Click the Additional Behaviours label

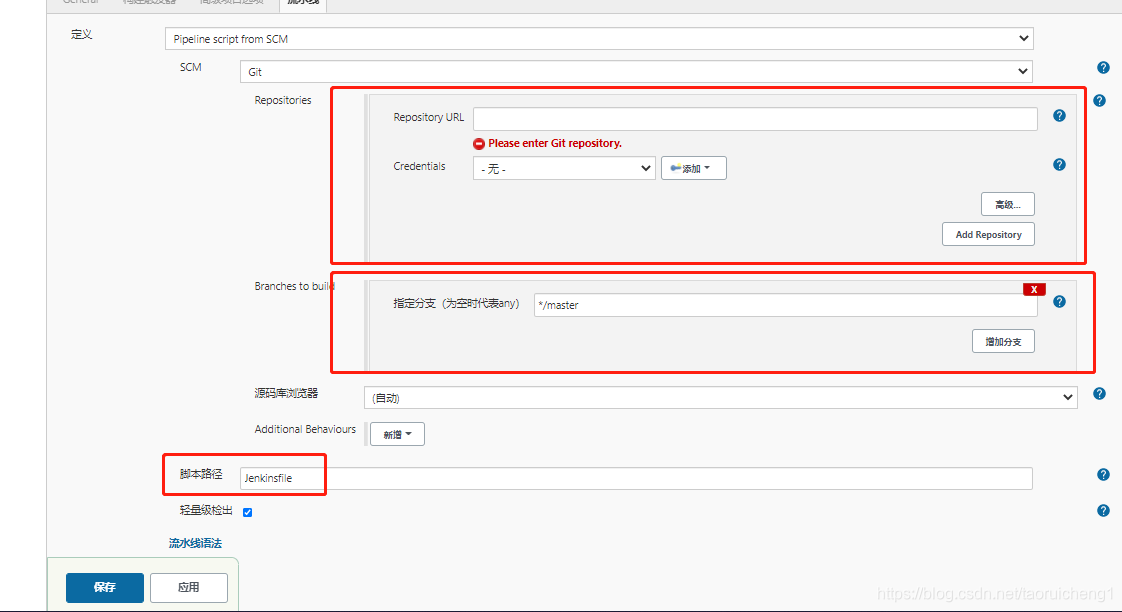[x=305, y=429]
